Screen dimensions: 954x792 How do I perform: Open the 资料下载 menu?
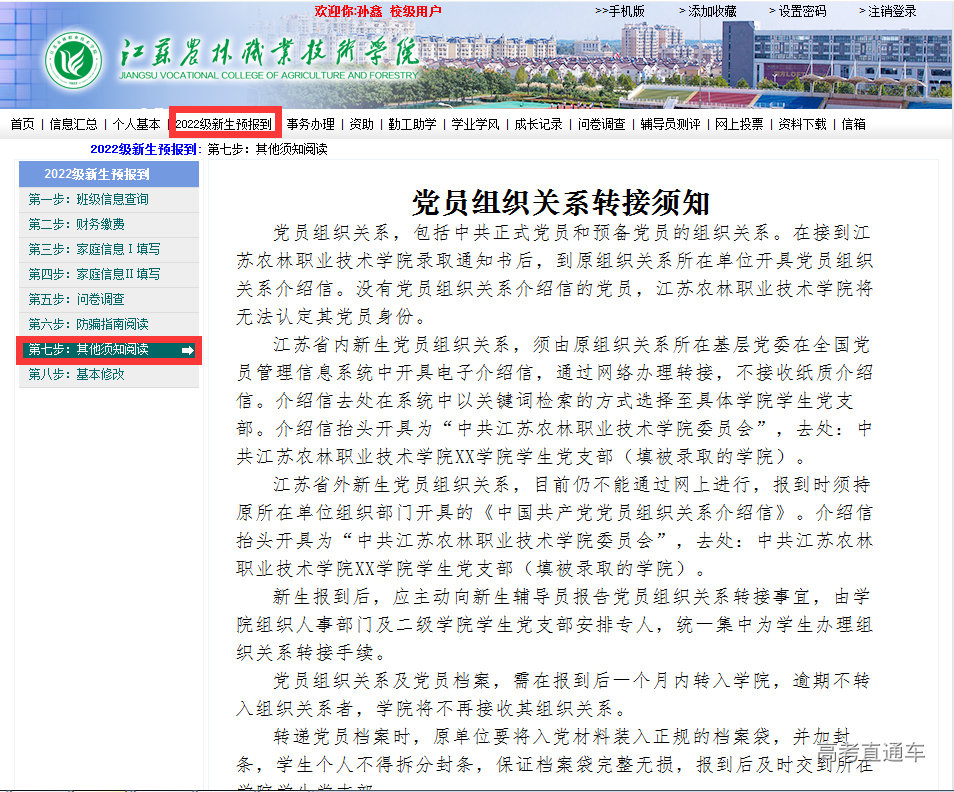pos(802,124)
